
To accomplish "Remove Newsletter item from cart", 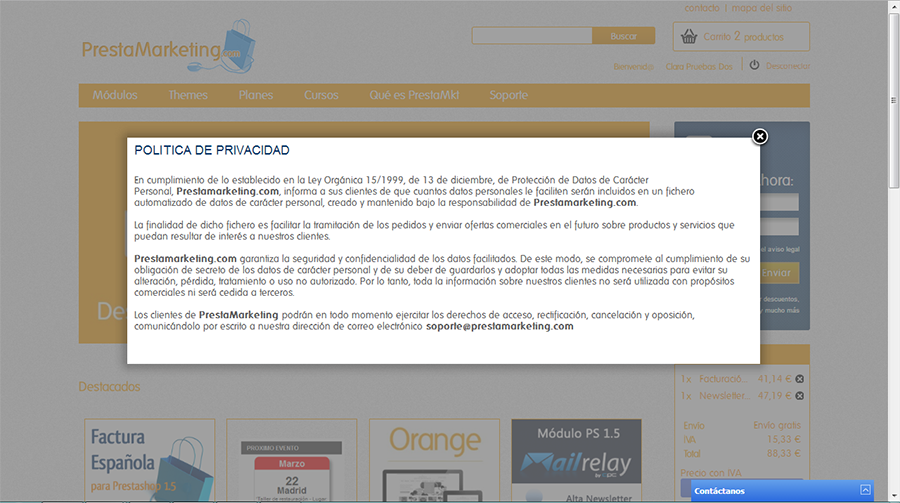I will click(800, 396).
